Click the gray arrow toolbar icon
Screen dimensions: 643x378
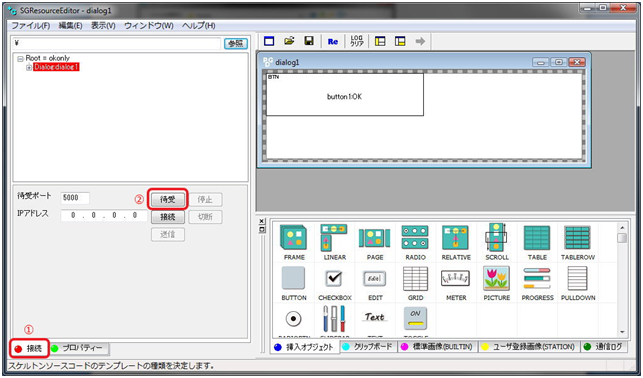pyautogui.click(x=420, y=41)
